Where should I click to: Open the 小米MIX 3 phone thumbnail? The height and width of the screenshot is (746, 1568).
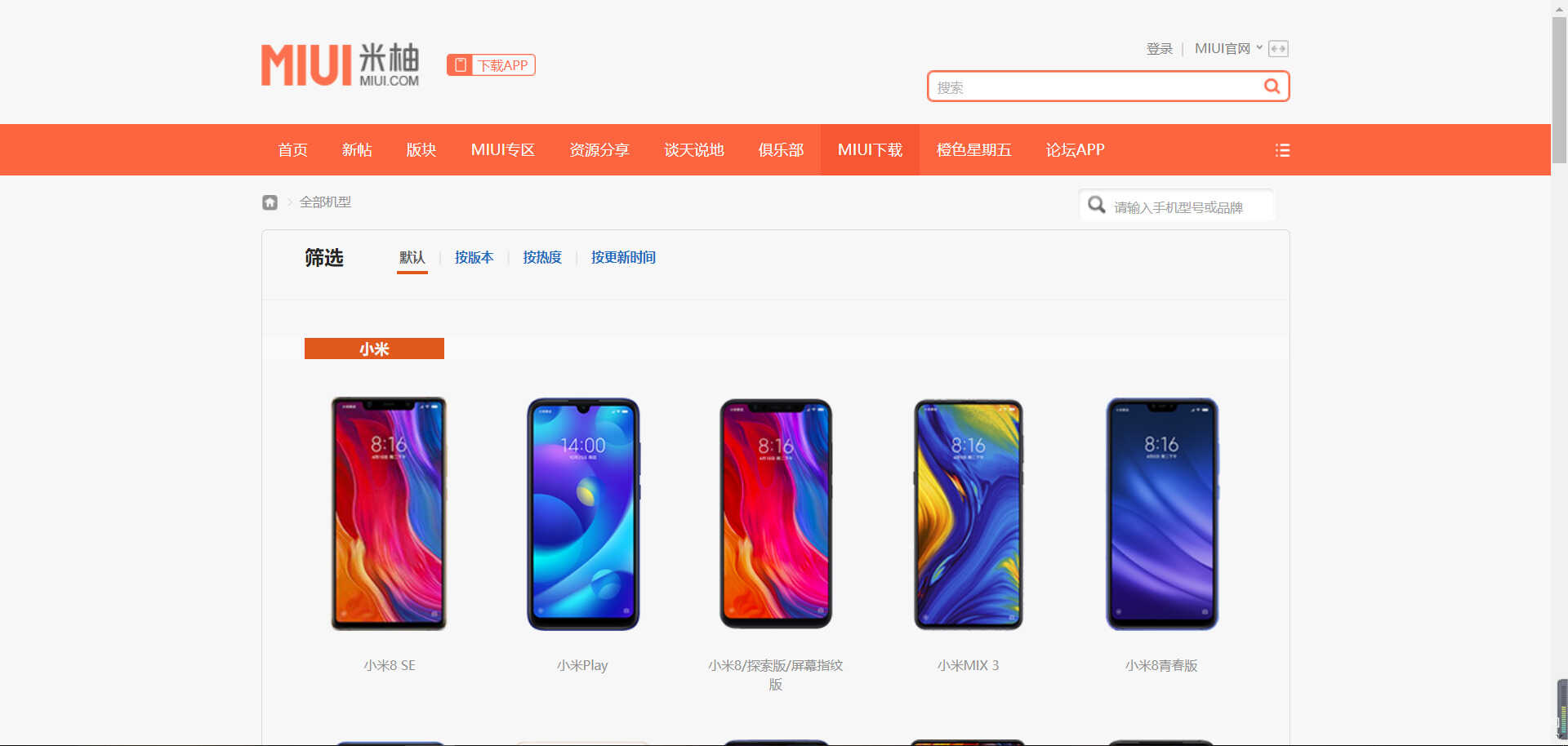pos(968,514)
